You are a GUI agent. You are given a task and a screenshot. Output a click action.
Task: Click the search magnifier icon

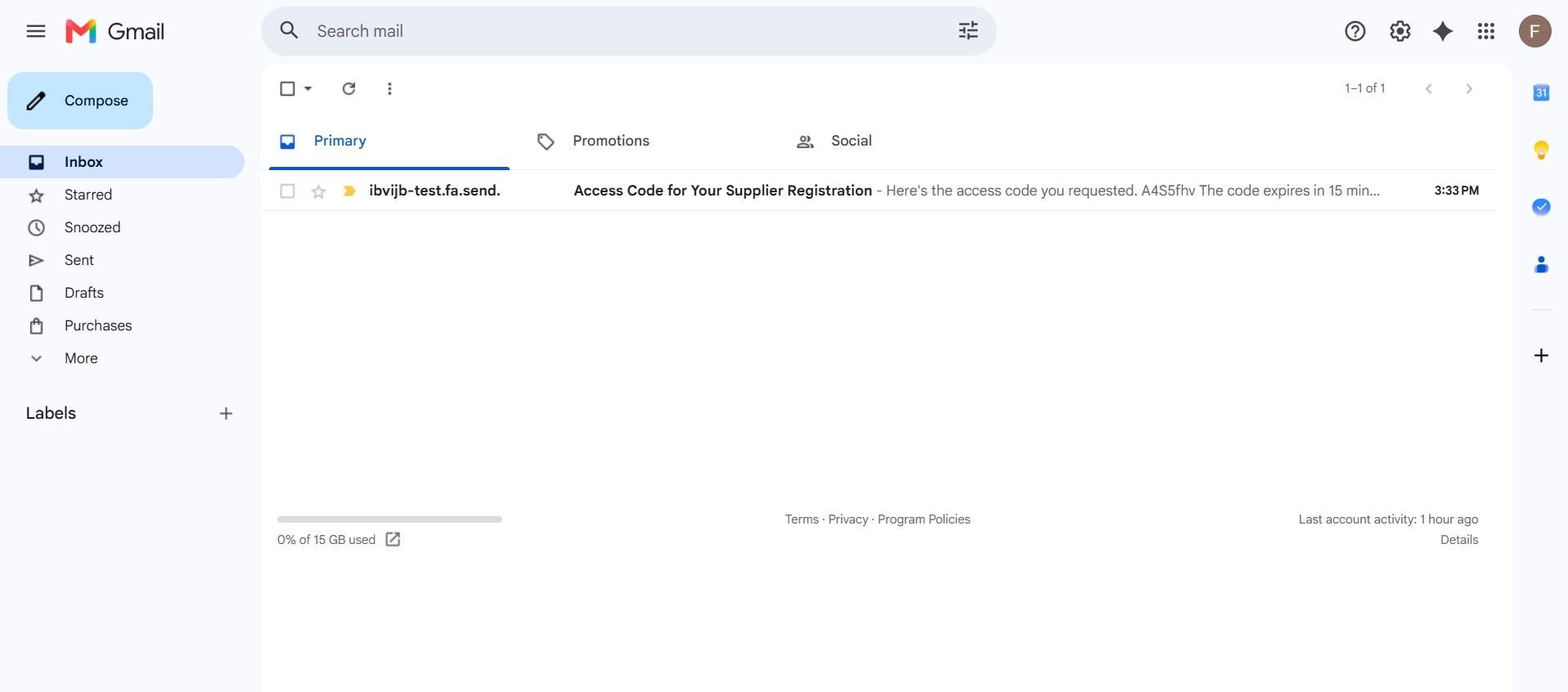(289, 31)
